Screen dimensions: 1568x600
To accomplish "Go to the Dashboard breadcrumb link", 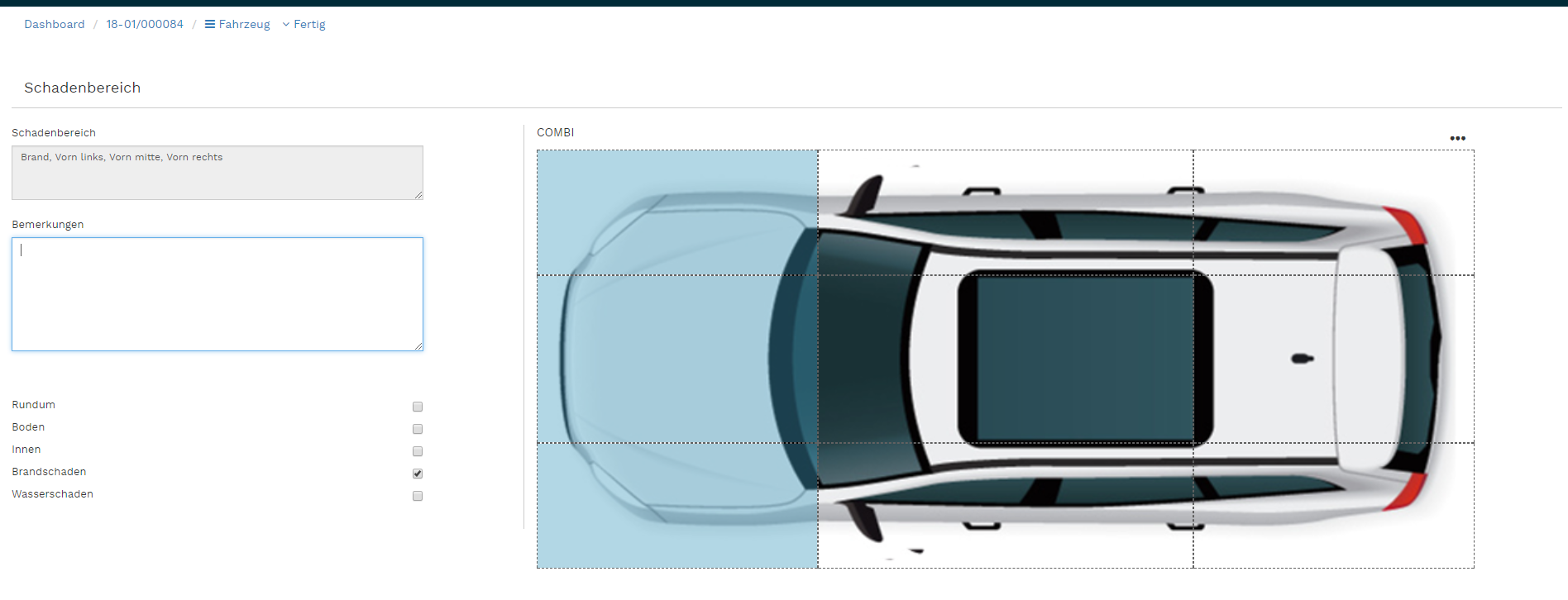I will 55,25.
